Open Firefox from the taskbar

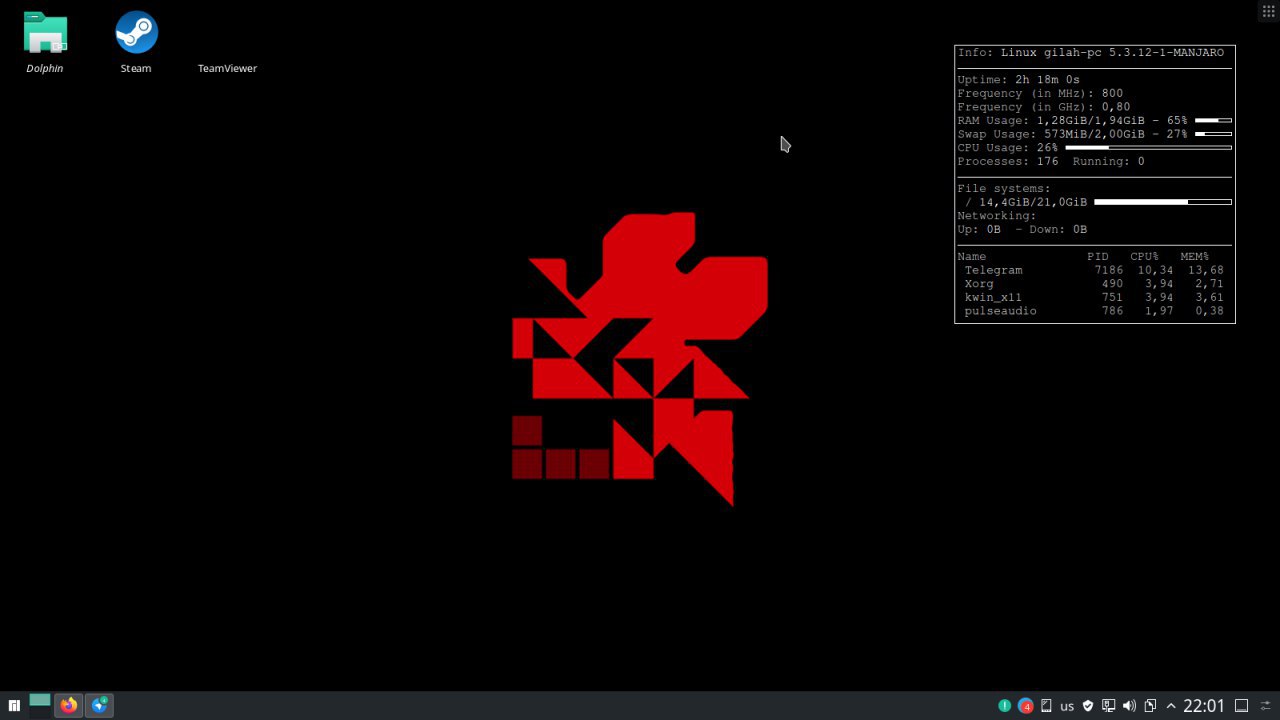point(68,706)
